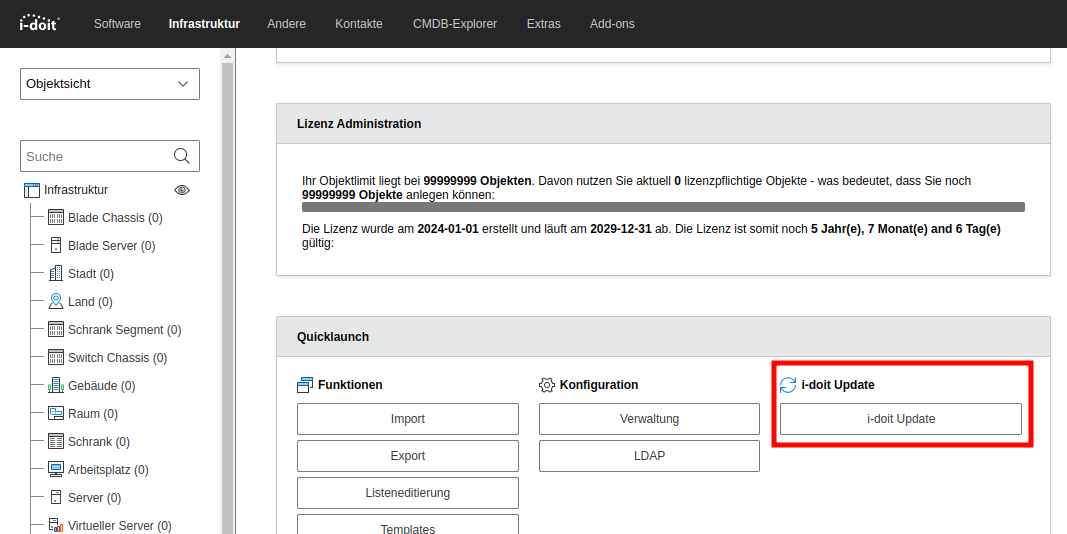1067x534 pixels.
Task: Click the Verwaltung button
Action: [649, 419]
